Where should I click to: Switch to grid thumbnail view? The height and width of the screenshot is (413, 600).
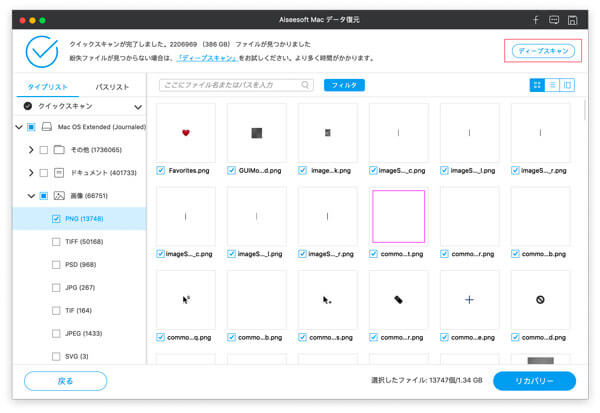pyautogui.click(x=537, y=86)
